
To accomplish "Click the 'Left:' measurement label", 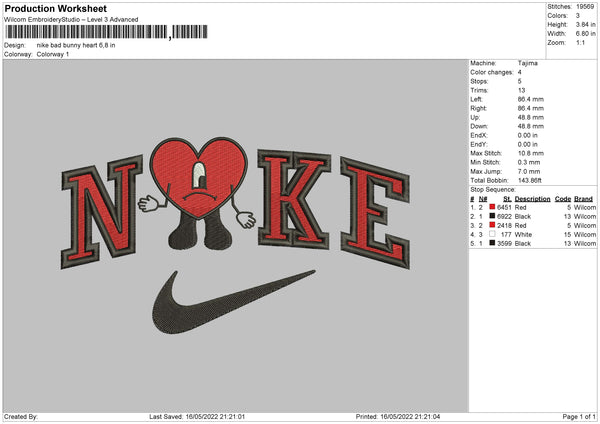I will 476,99.
